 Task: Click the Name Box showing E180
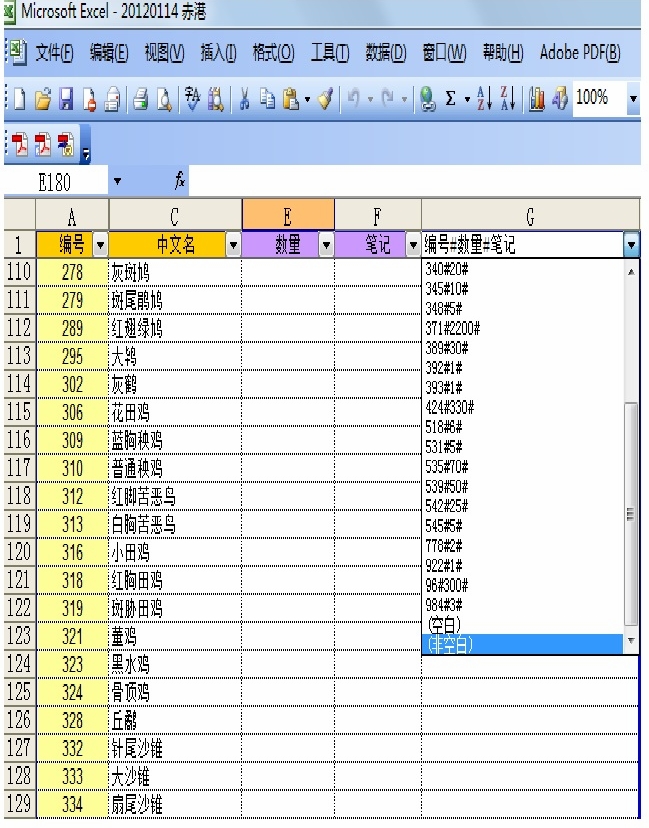click(56, 180)
